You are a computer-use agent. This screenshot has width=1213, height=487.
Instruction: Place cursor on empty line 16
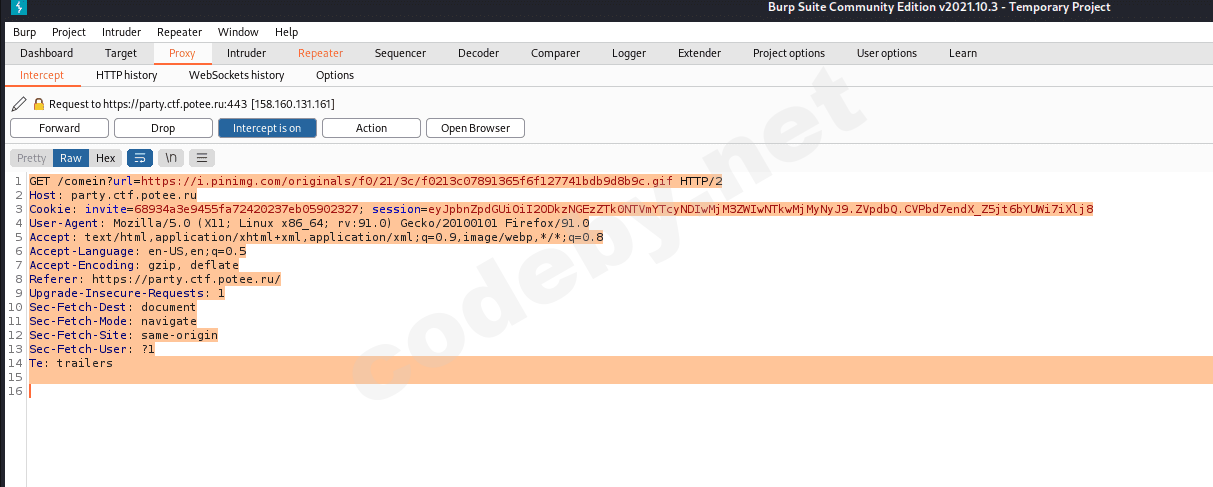click(620, 391)
